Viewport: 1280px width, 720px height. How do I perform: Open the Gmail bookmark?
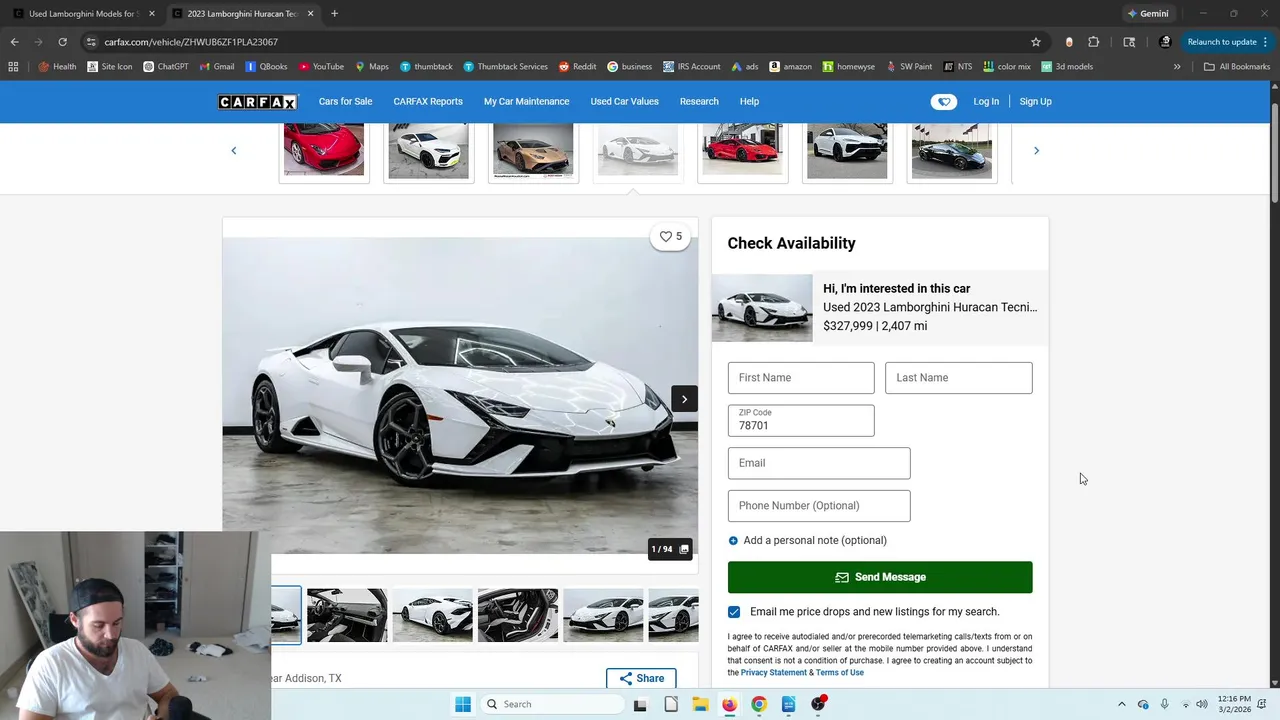point(217,67)
